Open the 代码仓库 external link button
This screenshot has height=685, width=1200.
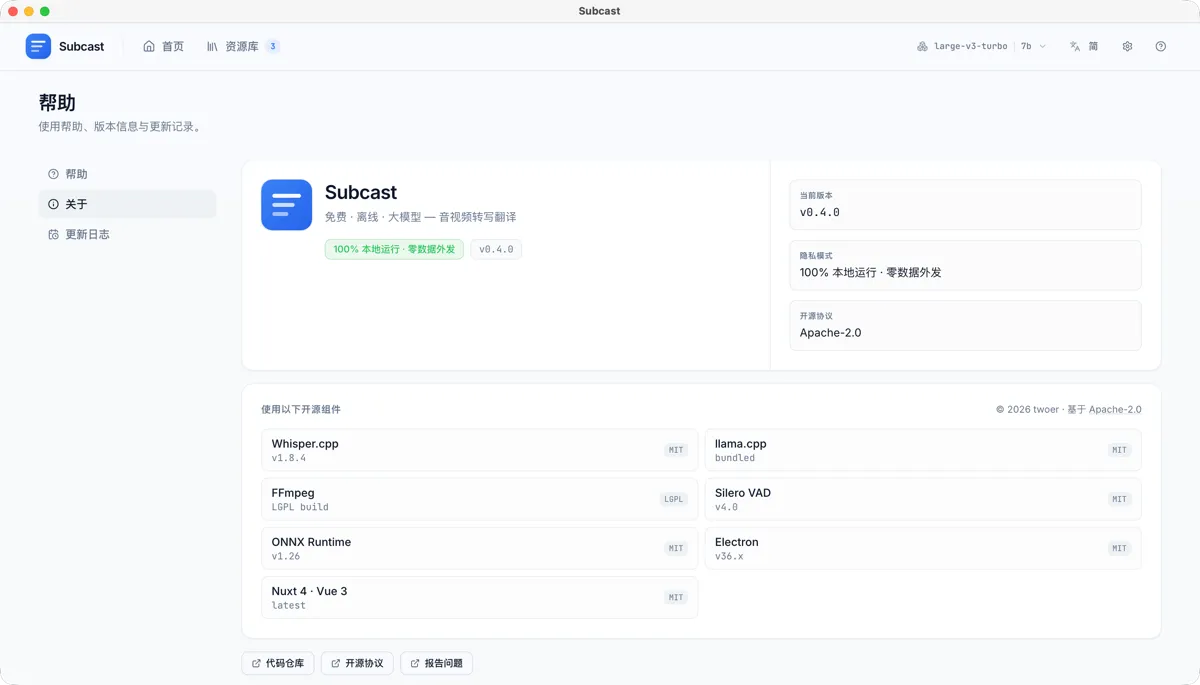(278, 663)
